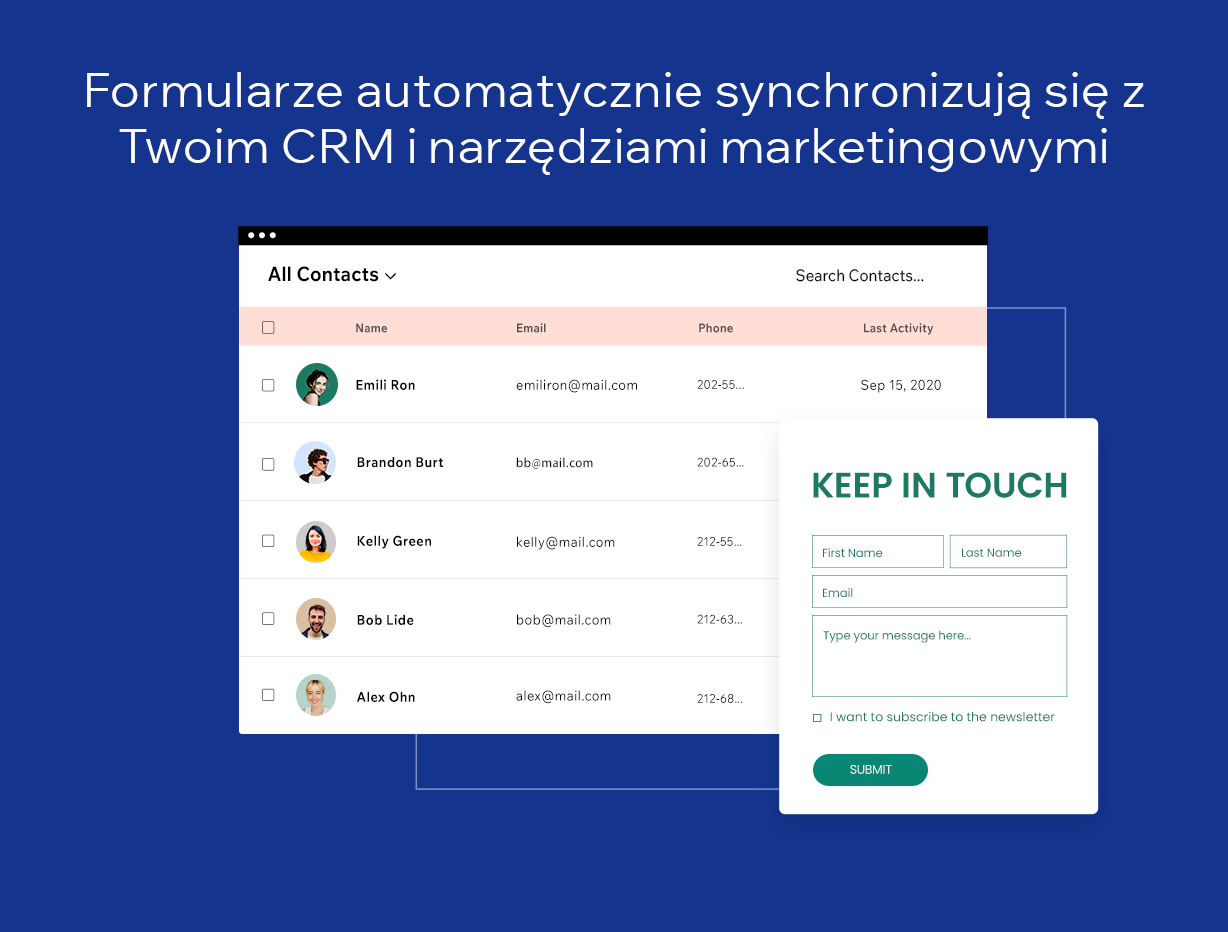This screenshot has height=932, width=1228.
Task: Click the window control dots in title bar
Action: 262,236
